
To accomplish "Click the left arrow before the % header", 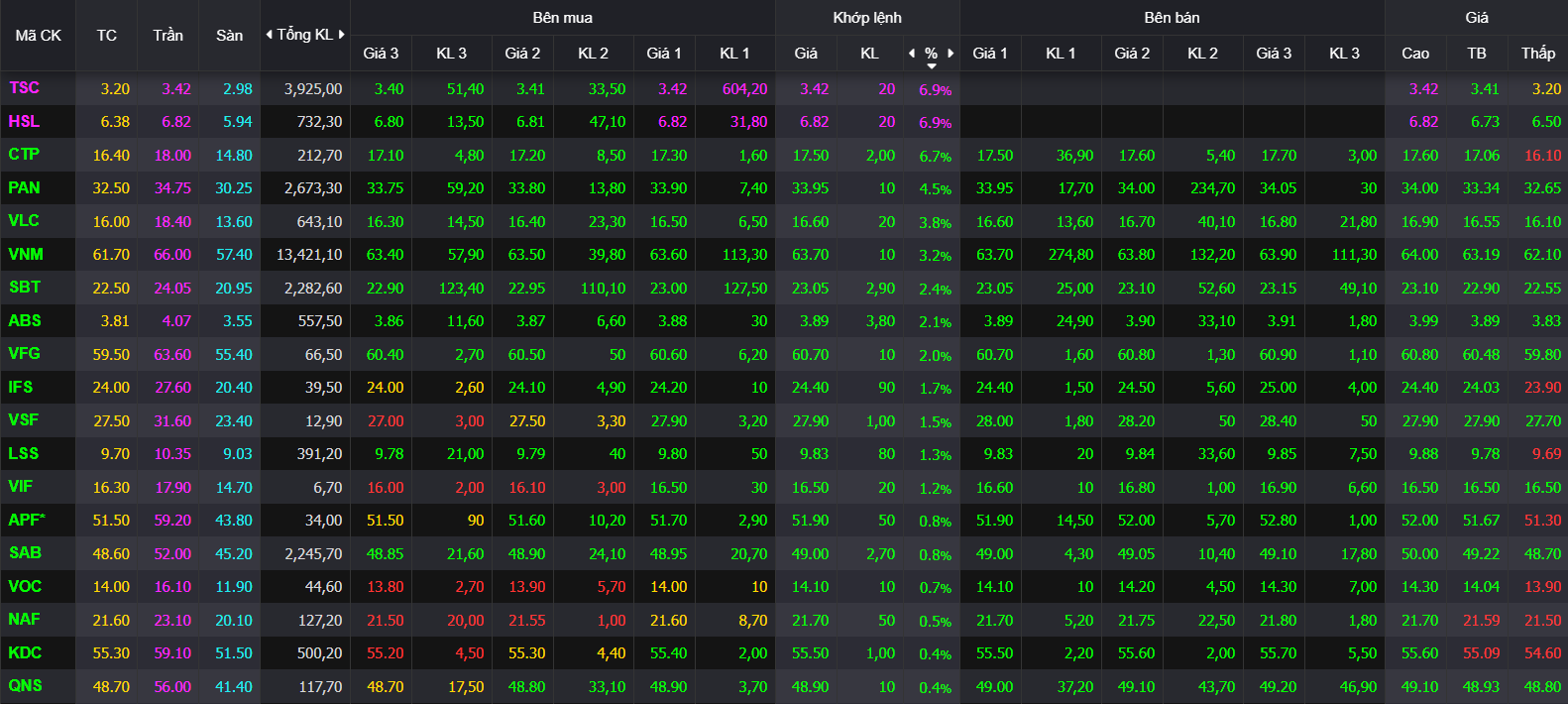I will (912, 54).
